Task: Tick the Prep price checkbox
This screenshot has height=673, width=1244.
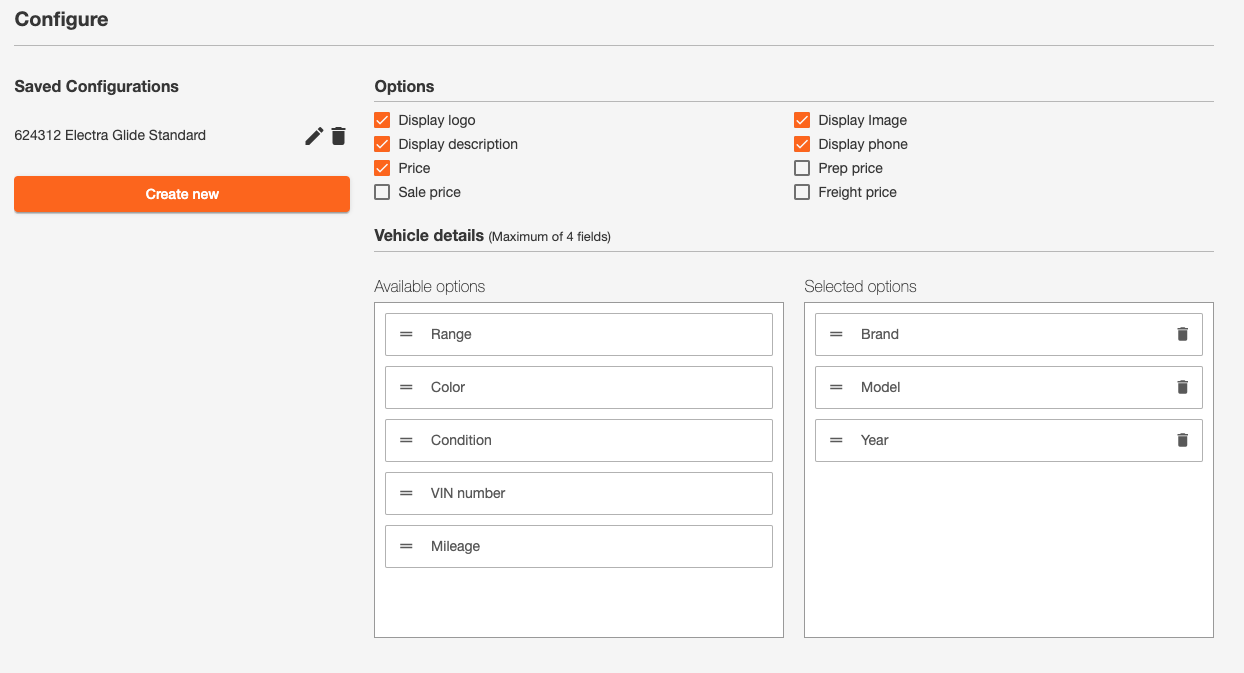Action: coord(802,168)
